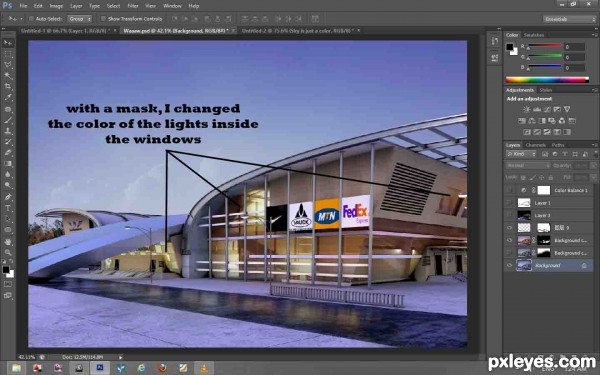Click the green (G) color slider

(x=545, y=57)
